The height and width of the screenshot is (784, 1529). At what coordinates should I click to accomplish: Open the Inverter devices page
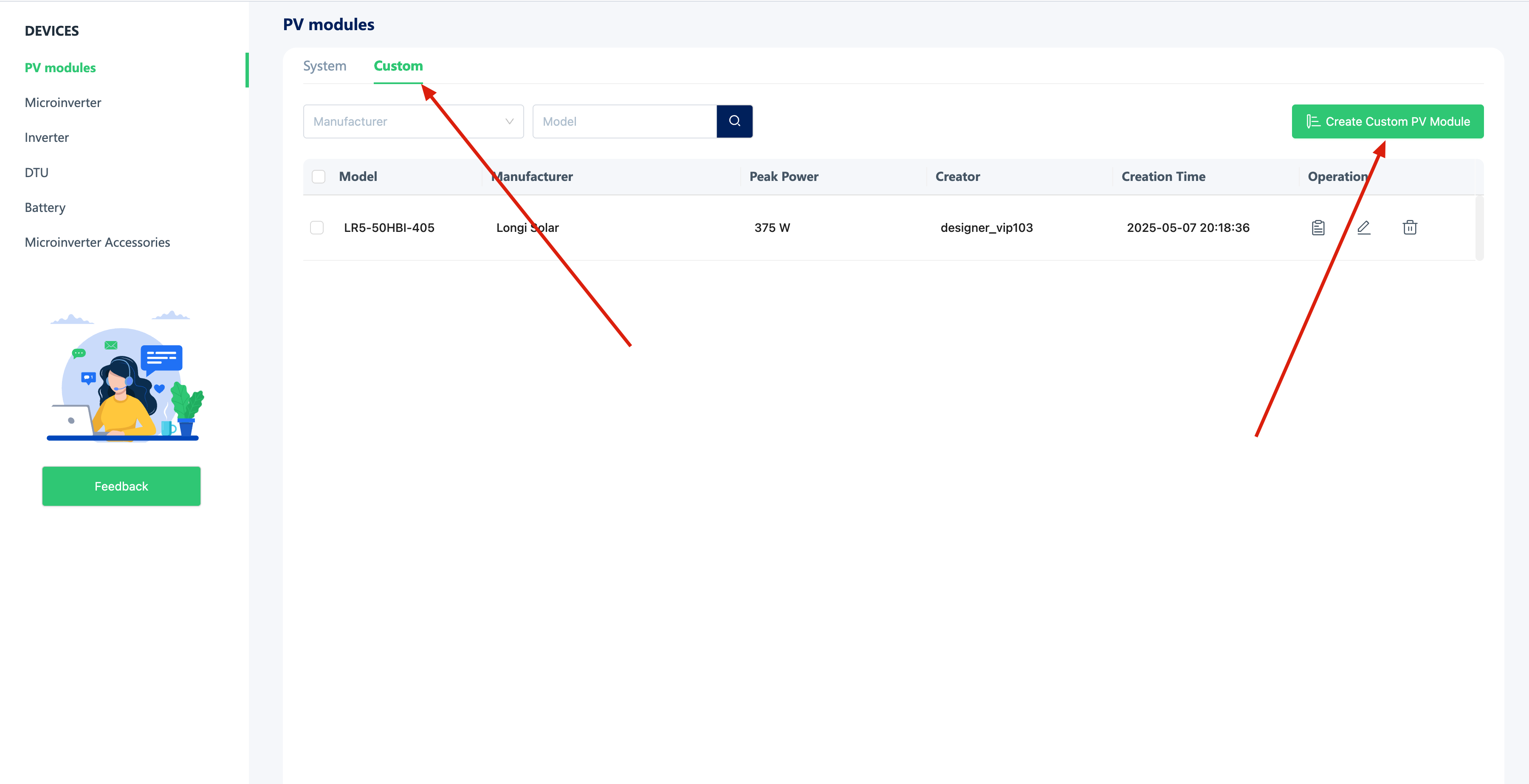[47, 138]
